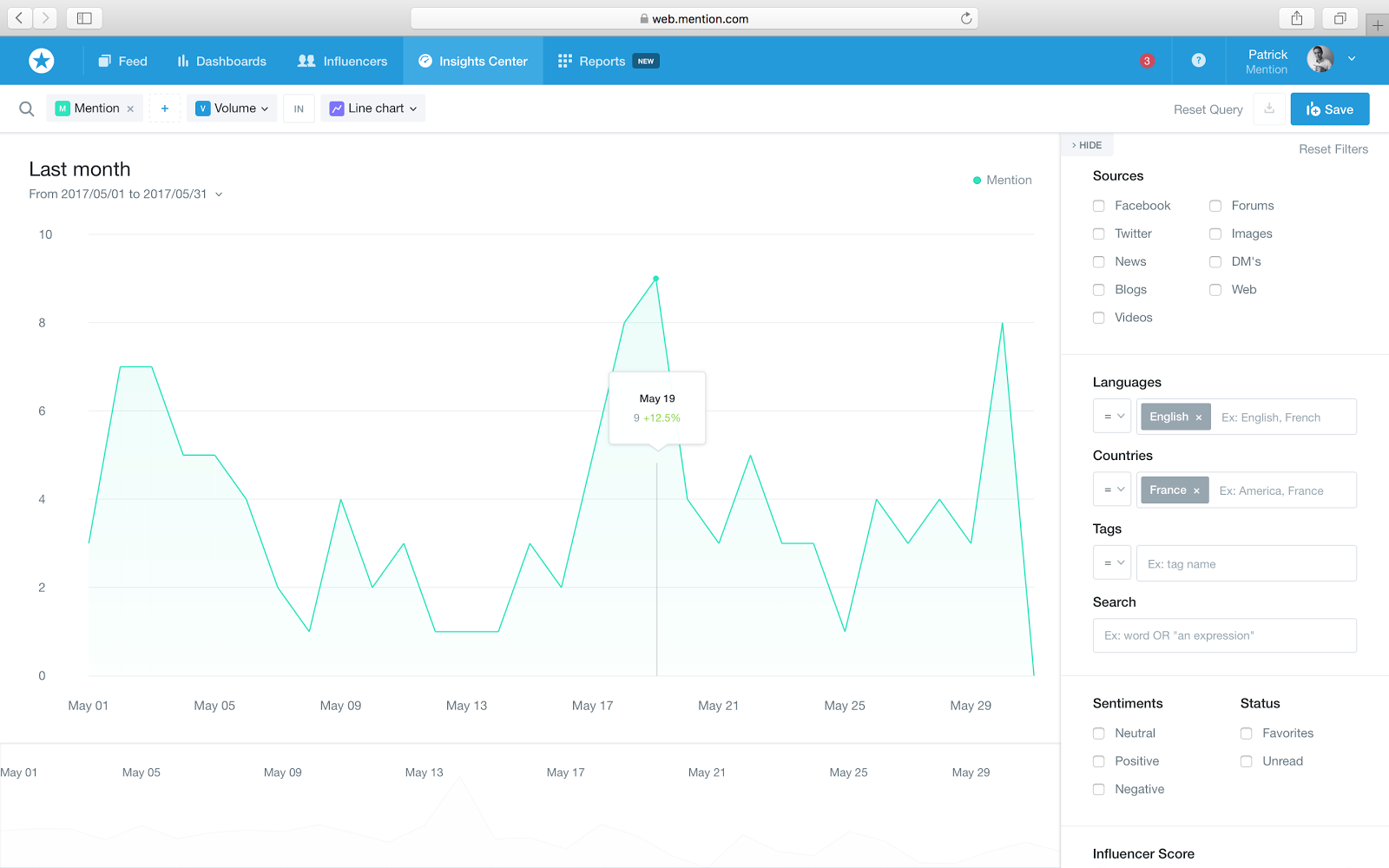This screenshot has width=1389, height=868.
Task: Click the mini timeline range overview
Action: pos(530,806)
